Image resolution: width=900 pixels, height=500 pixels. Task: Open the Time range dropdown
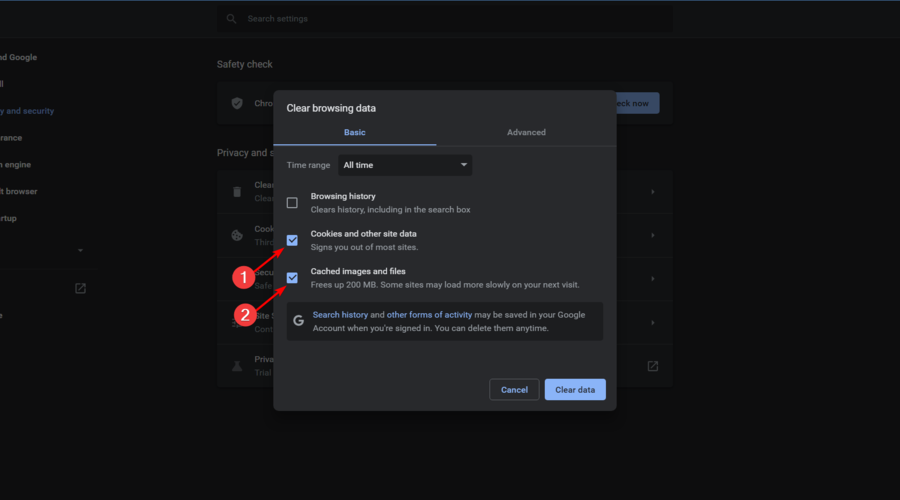pyautogui.click(x=405, y=165)
